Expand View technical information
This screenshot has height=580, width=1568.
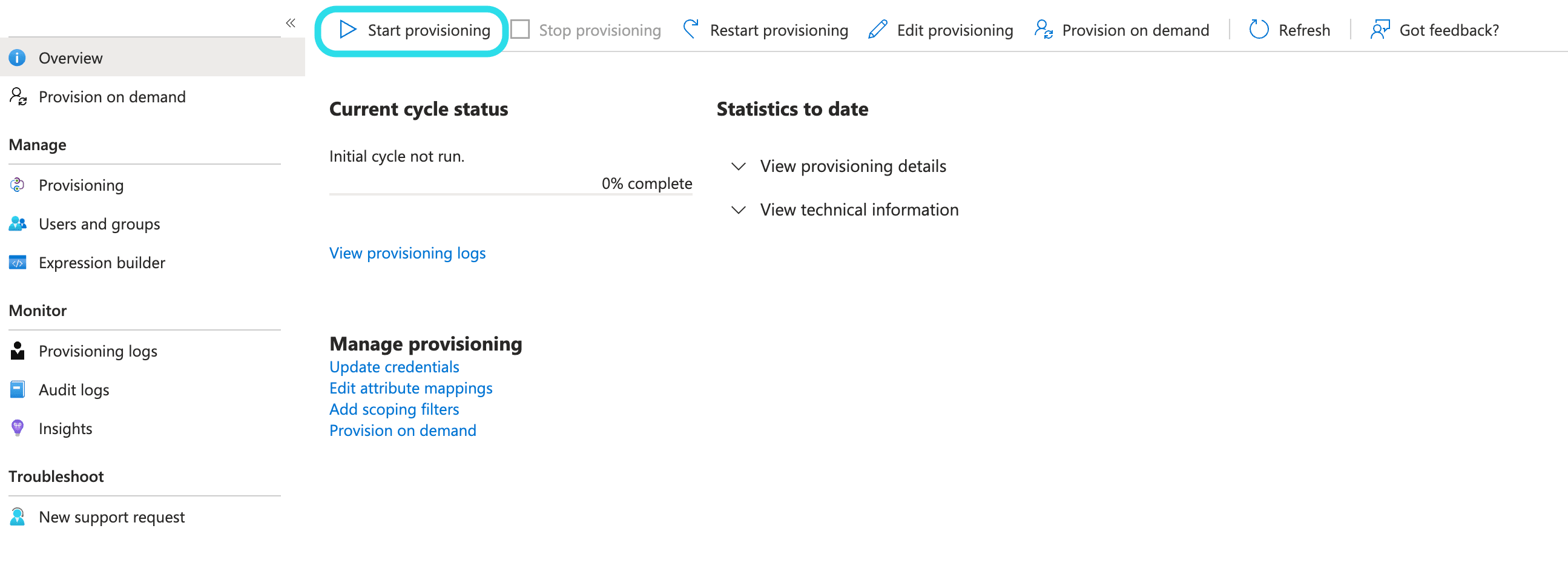pyautogui.click(x=859, y=209)
